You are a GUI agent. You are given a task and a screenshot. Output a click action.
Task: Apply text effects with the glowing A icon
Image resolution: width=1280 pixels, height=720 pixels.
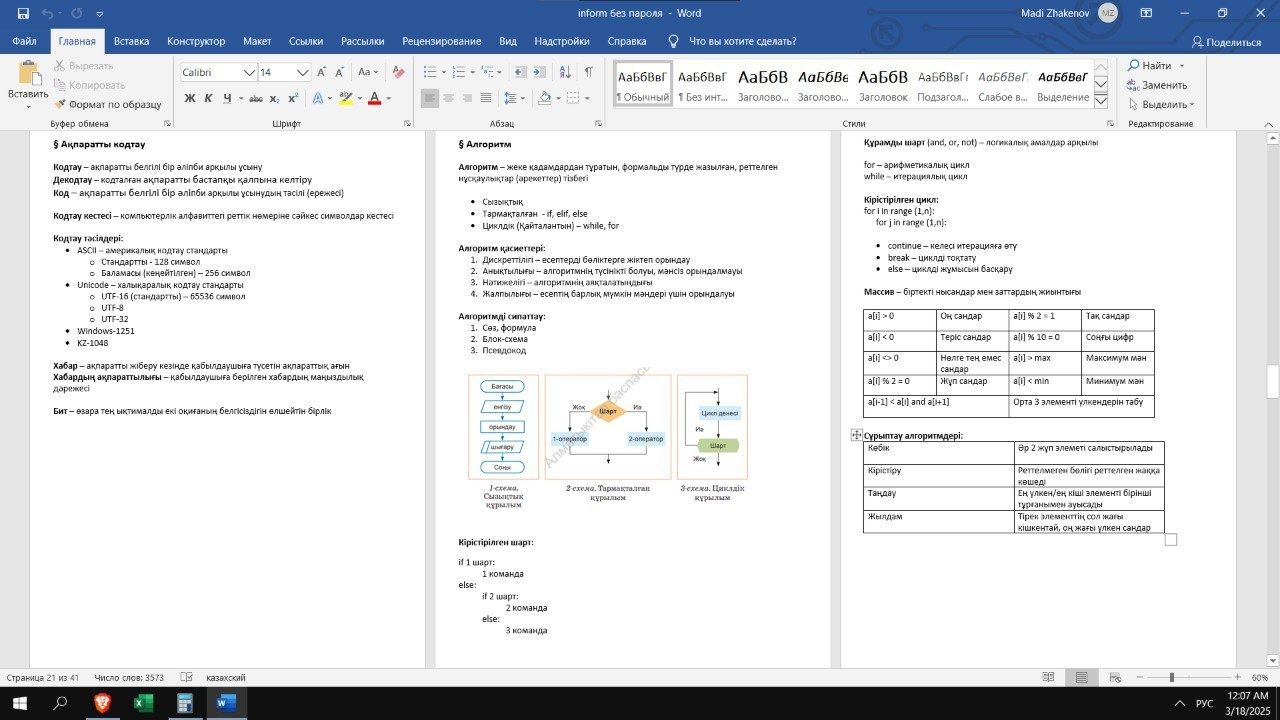pos(317,98)
